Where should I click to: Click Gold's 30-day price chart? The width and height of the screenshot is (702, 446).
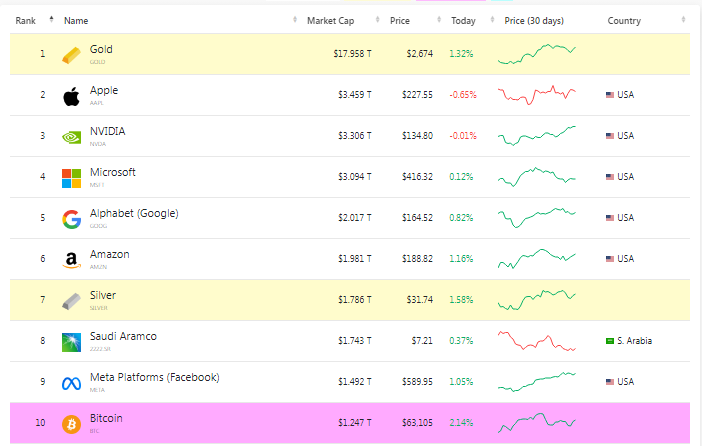(x=537, y=54)
